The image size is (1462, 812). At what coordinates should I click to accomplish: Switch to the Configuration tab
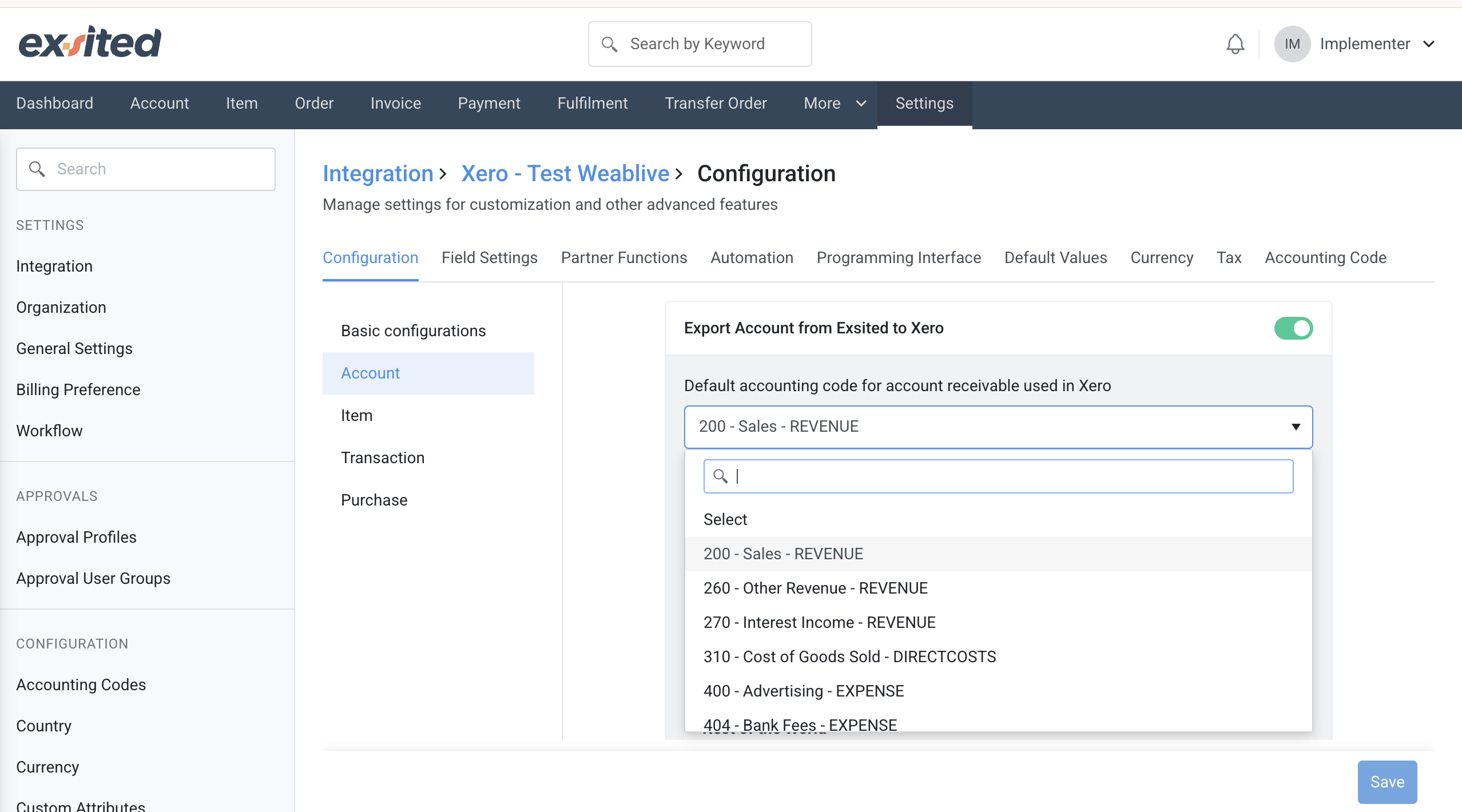pyautogui.click(x=370, y=258)
